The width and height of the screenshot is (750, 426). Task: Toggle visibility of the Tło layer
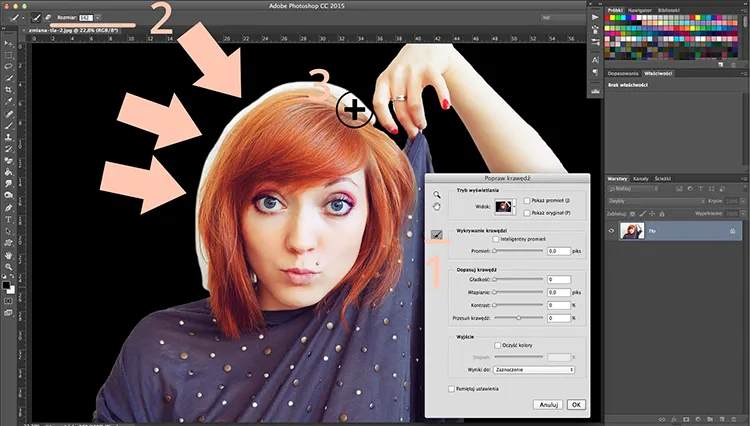coord(611,230)
